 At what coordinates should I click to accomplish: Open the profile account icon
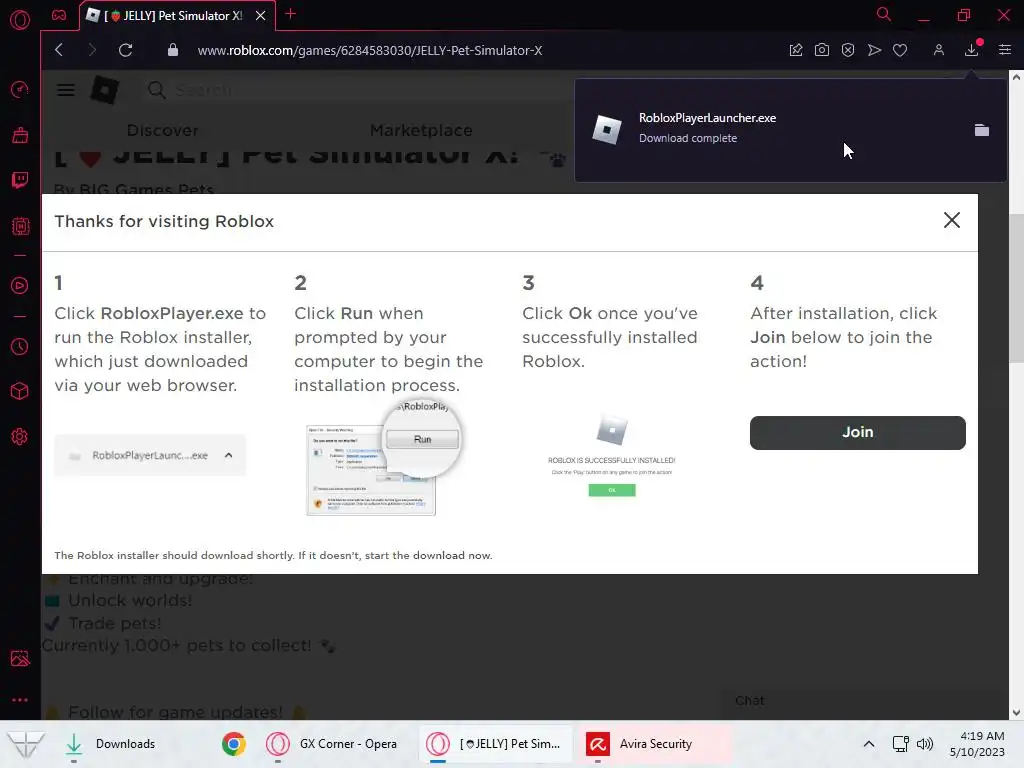click(938, 50)
